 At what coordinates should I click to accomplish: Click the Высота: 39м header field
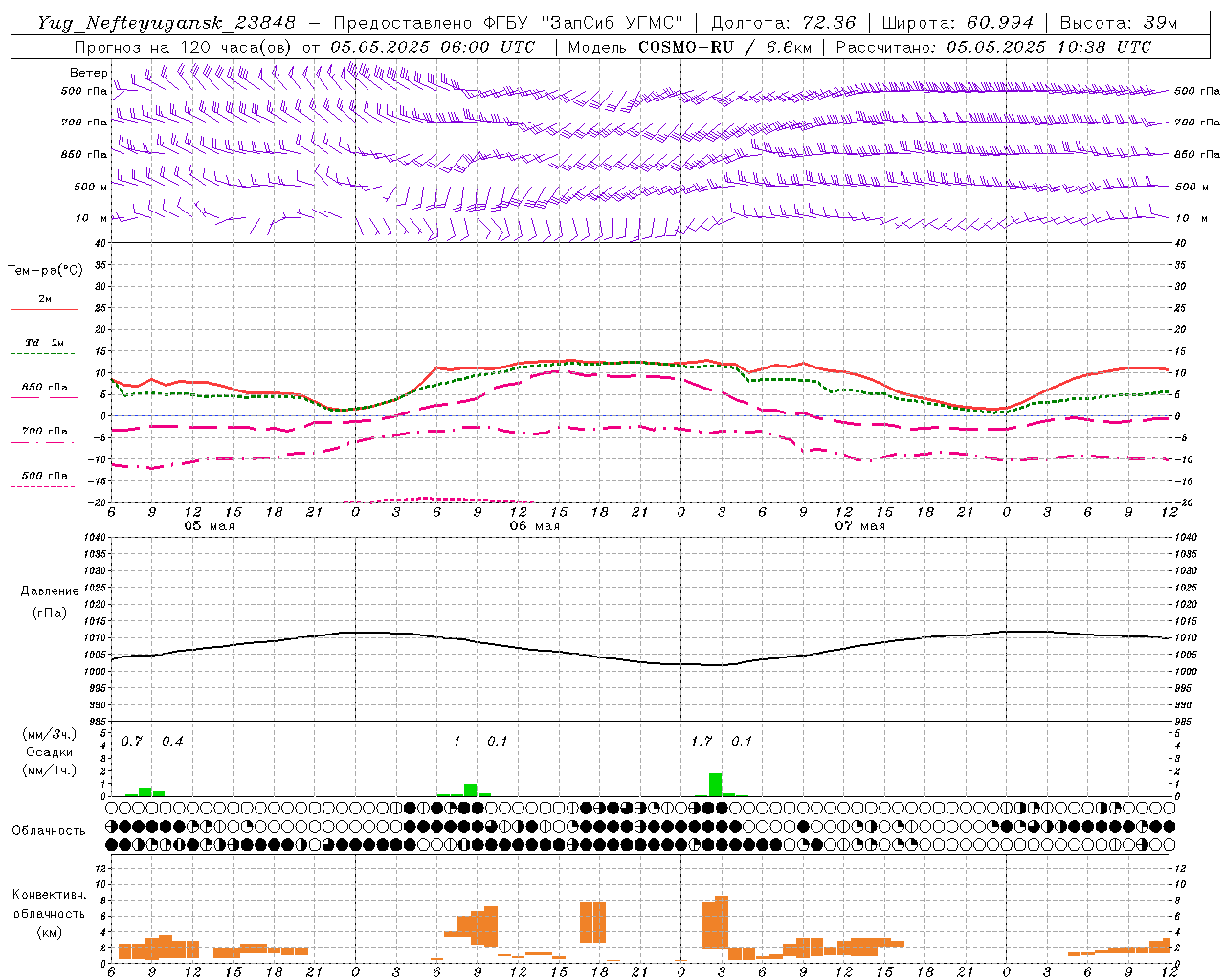pyautogui.click(x=1118, y=23)
